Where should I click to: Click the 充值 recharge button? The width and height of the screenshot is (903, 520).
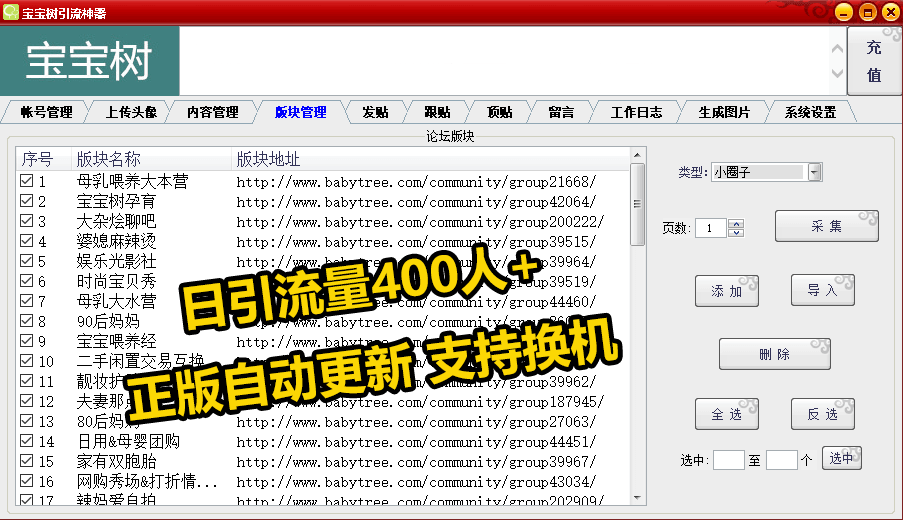point(874,60)
